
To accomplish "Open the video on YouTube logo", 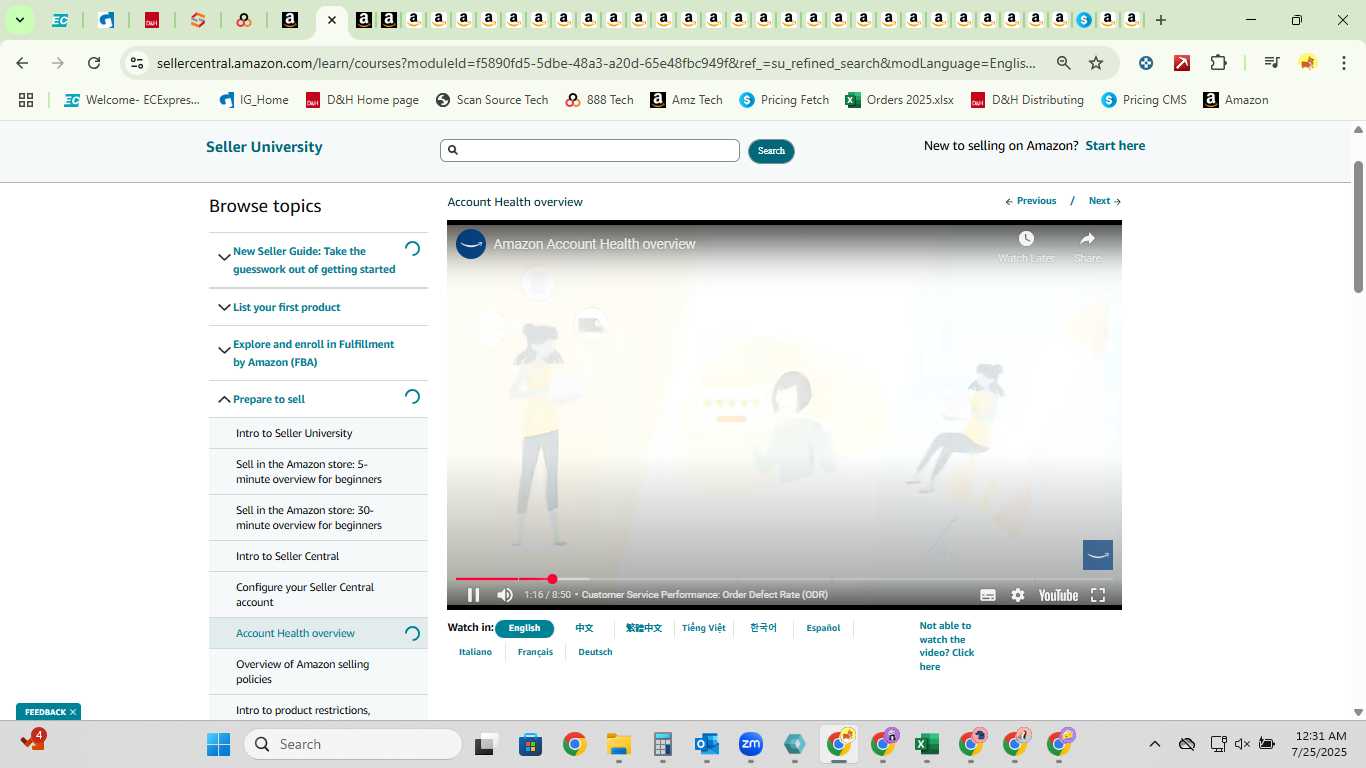I will (1058, 595).
